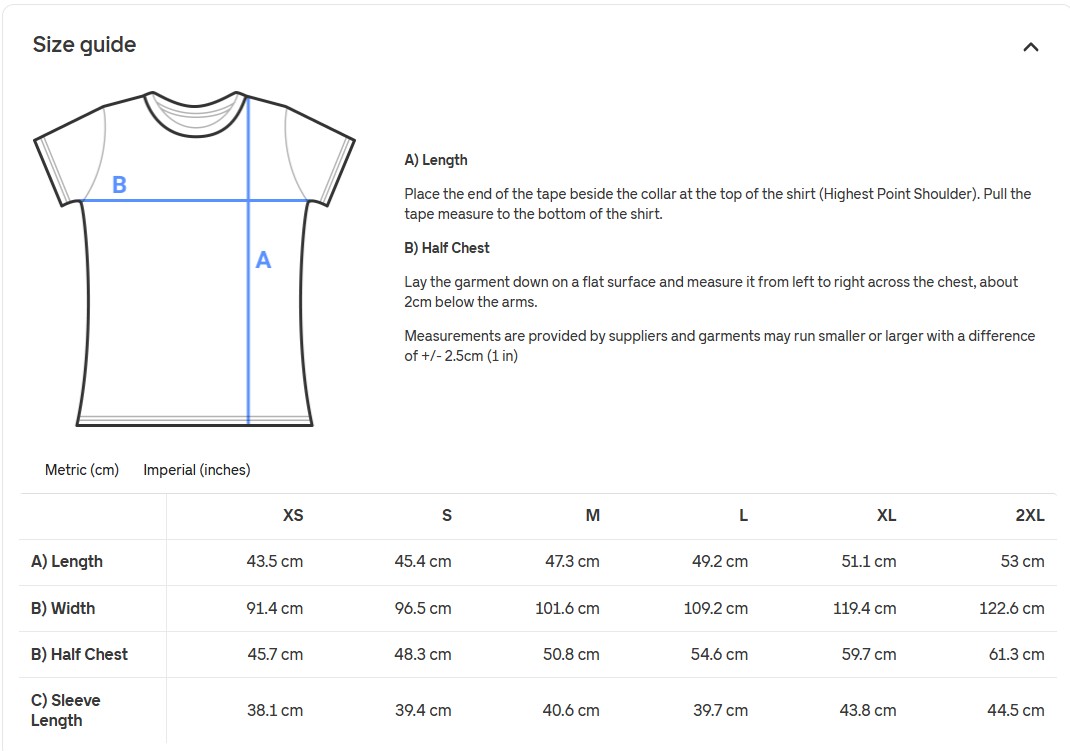Image resolution: width=1070 pixels, height=751 pixels.
Task: Select the Metric (cm) tab
Action: [80, 469]
